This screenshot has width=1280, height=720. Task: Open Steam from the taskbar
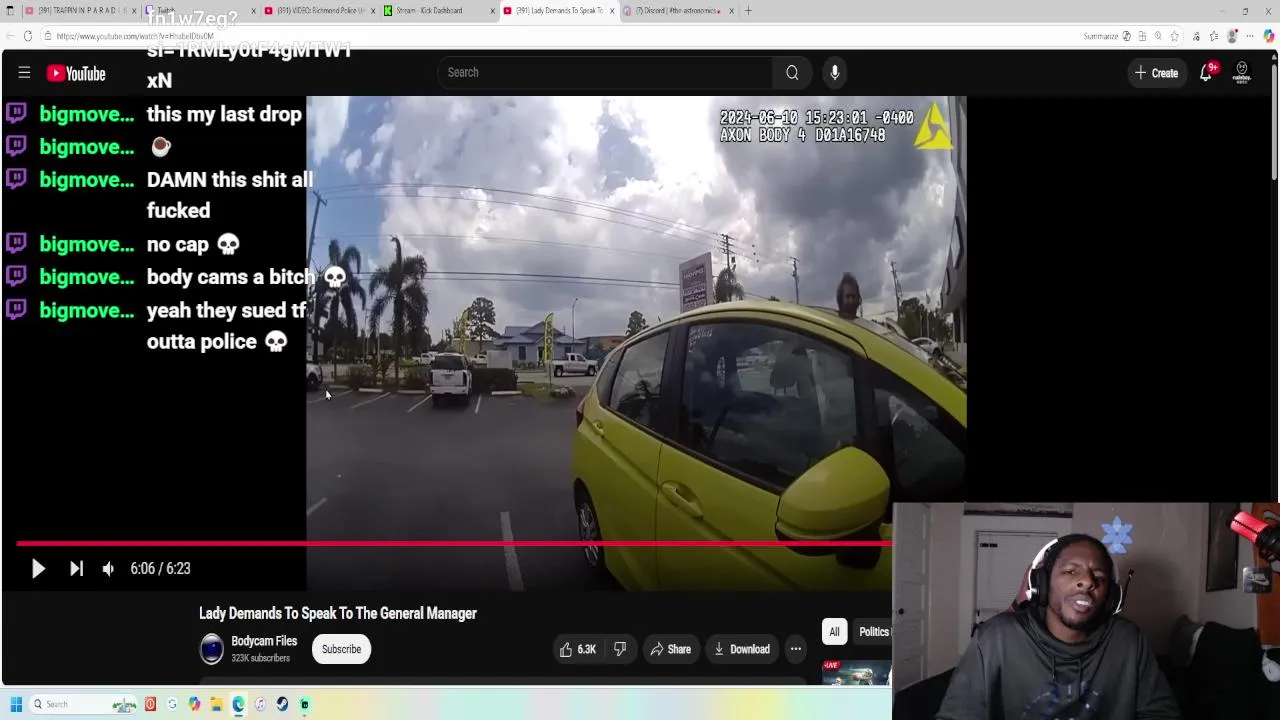282,704
